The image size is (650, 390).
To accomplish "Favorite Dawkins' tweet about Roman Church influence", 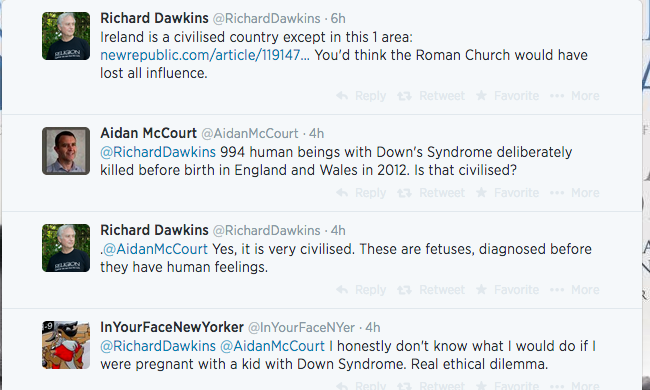I will [x=507, y=96].
